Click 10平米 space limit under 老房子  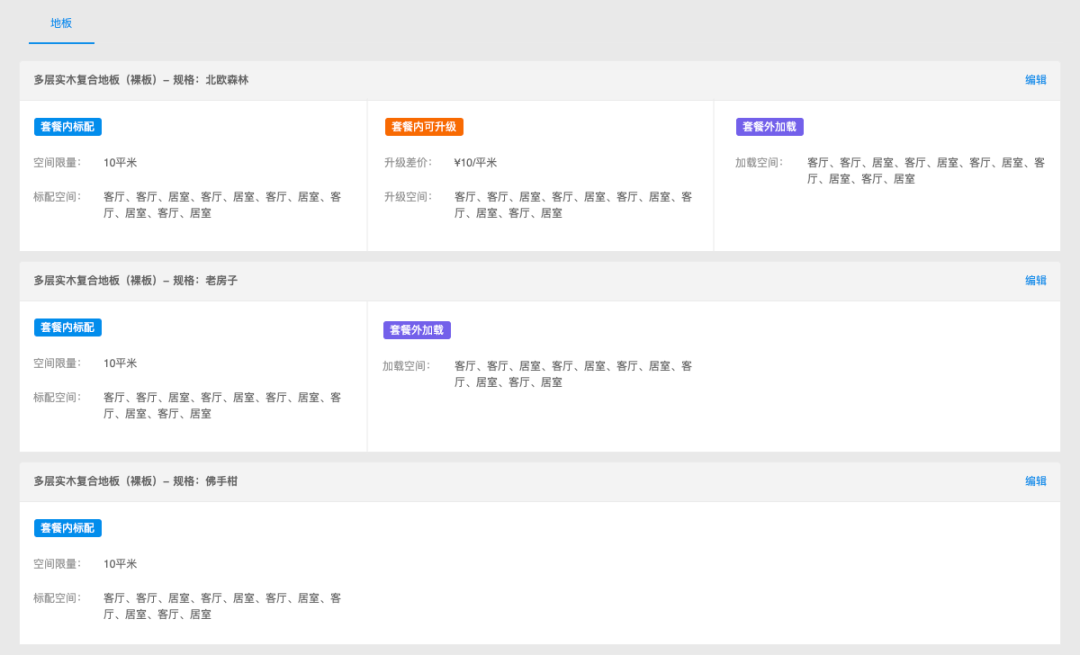[120, 363]
